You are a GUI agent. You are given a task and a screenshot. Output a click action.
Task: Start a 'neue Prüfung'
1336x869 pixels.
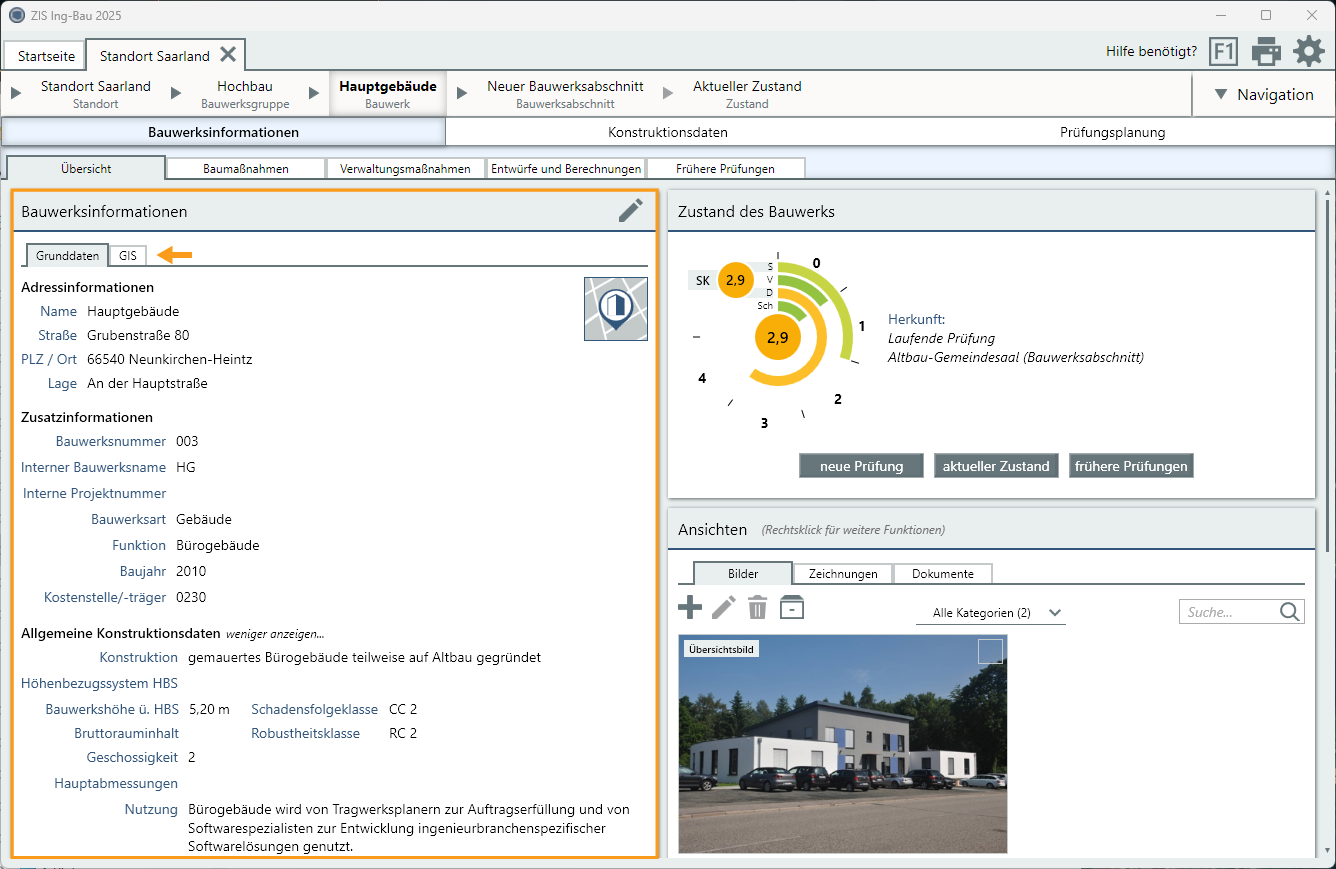[860, 465]
